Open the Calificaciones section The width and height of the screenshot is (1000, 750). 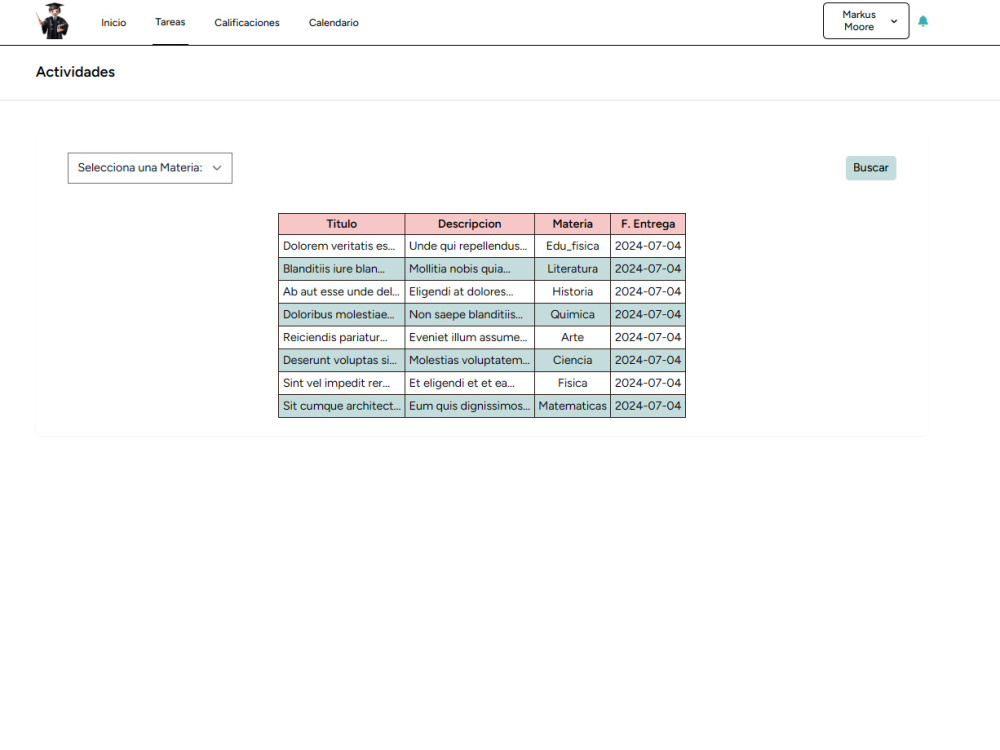point(247,22)
